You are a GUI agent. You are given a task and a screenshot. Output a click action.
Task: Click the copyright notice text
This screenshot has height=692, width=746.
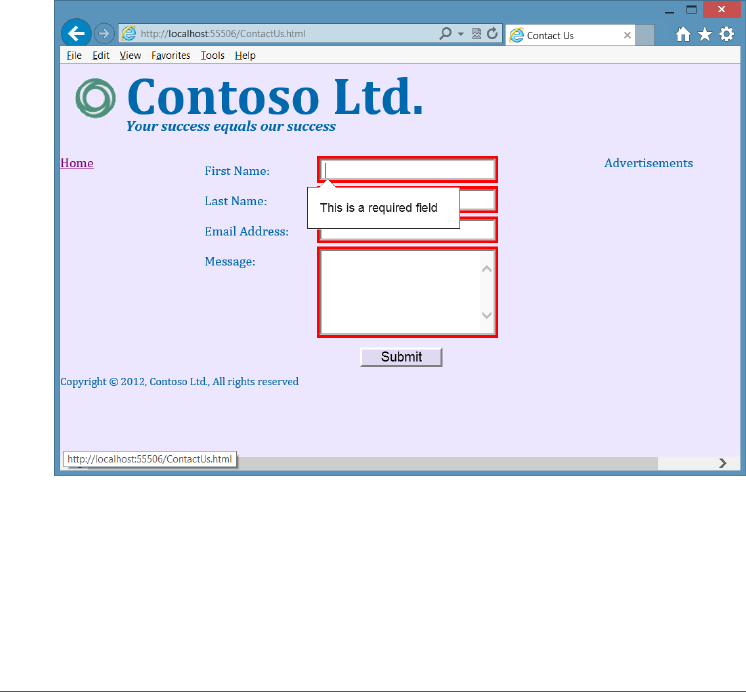[179, 382]
